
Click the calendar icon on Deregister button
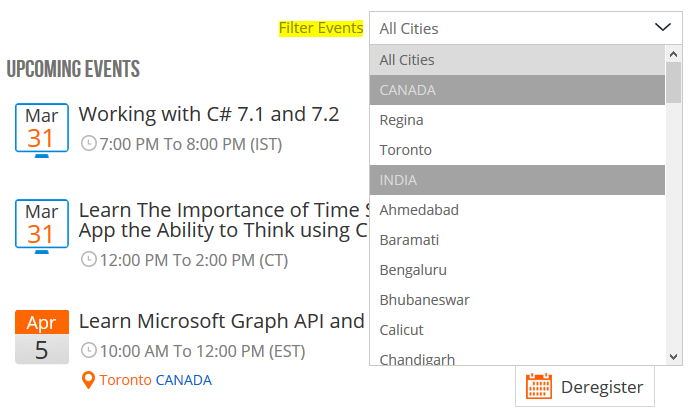(539, 386)
